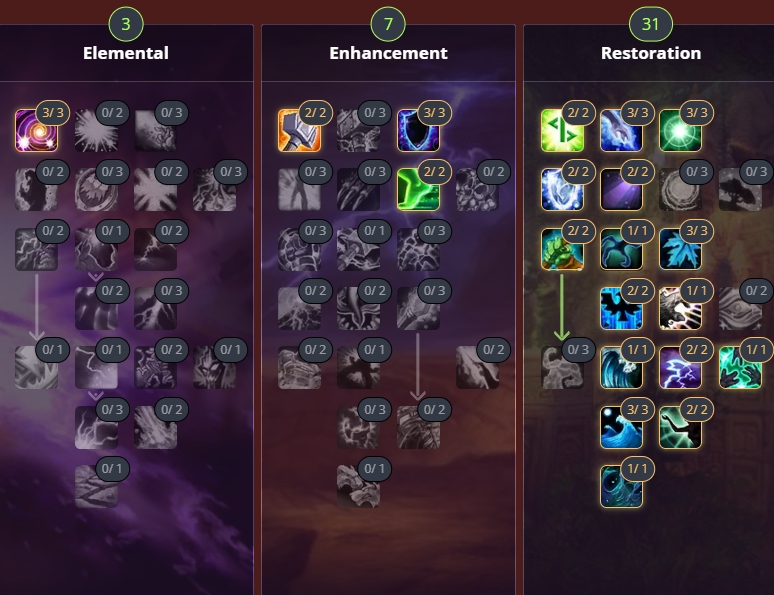Click the final swirling water Restoration talent
774x595 pixels.
621,486
